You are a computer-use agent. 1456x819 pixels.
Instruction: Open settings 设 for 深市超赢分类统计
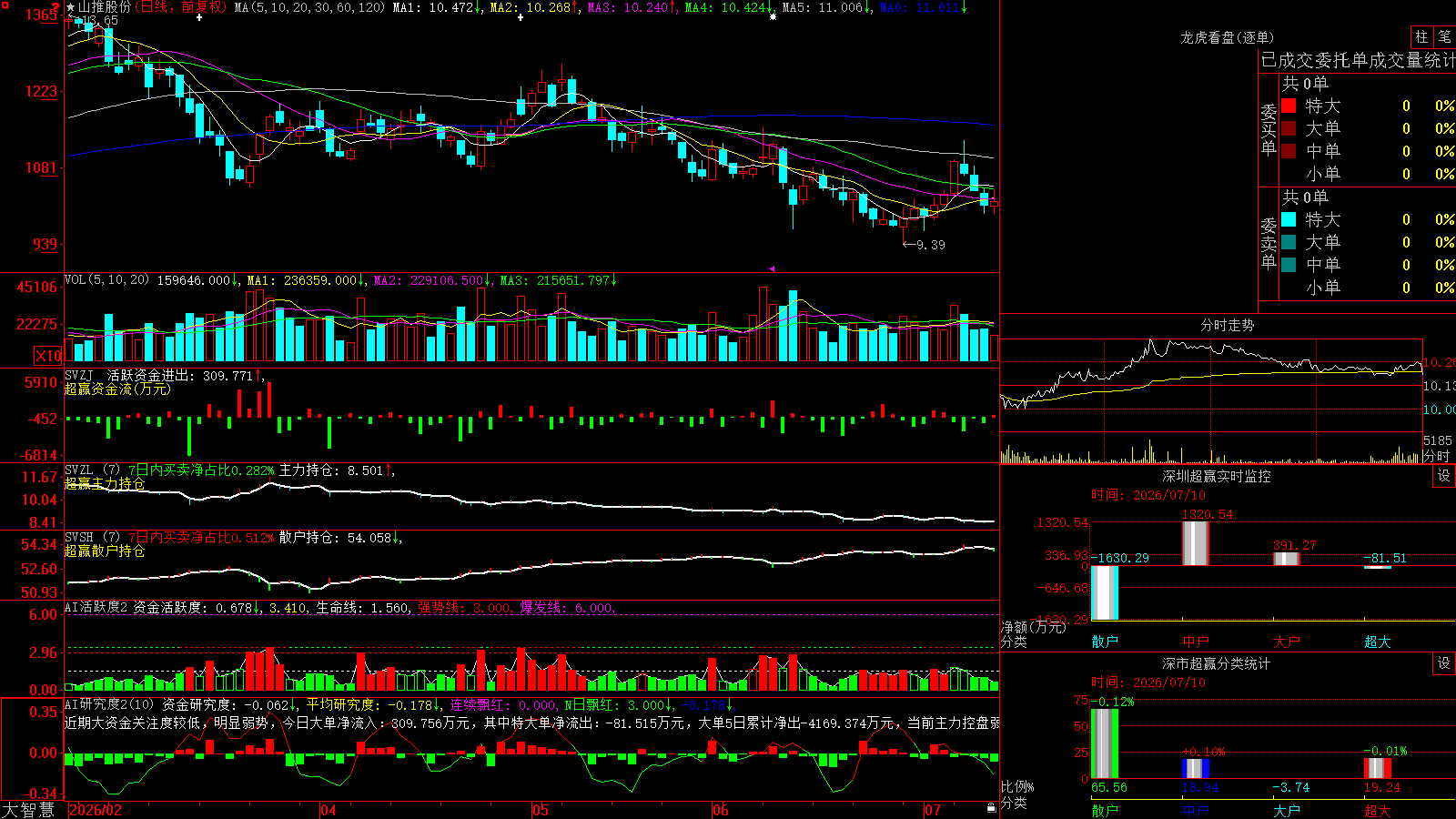[1443, 663]
